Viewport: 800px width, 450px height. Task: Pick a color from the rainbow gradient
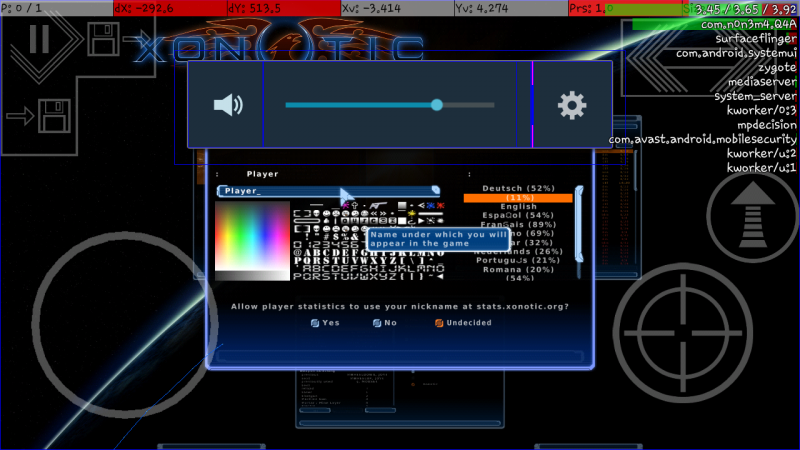[x=252, y=236]
